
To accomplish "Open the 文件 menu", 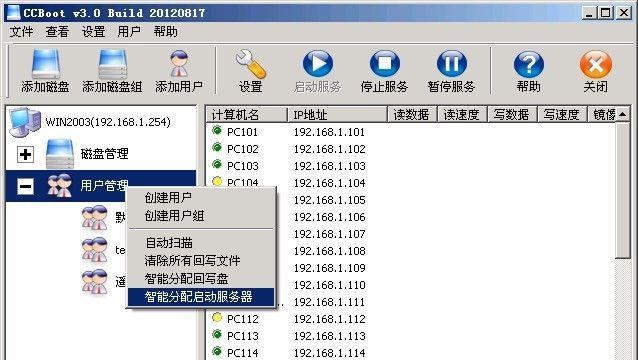I will pyautogui.click(x=22, y=32).
